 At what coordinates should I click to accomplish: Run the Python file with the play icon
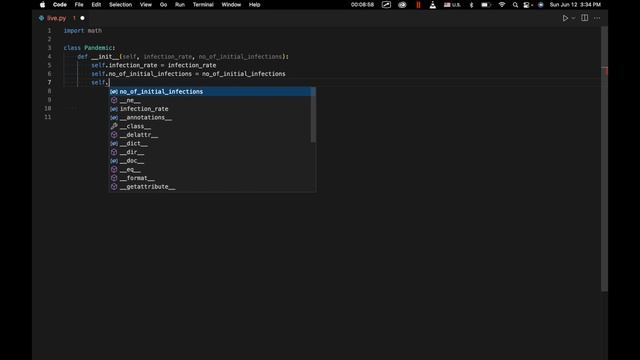[565, 18]
